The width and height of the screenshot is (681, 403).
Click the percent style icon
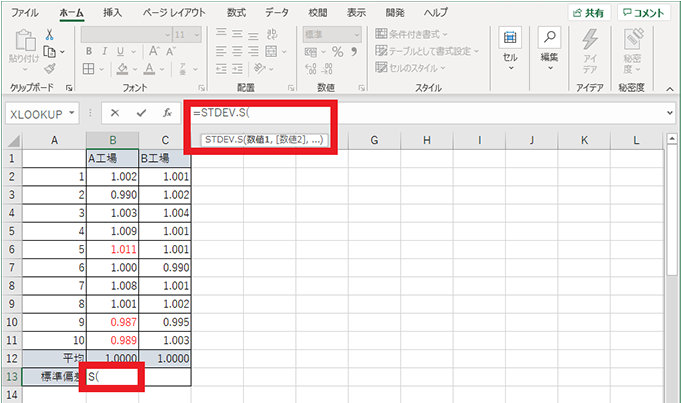tap(337, 52)
